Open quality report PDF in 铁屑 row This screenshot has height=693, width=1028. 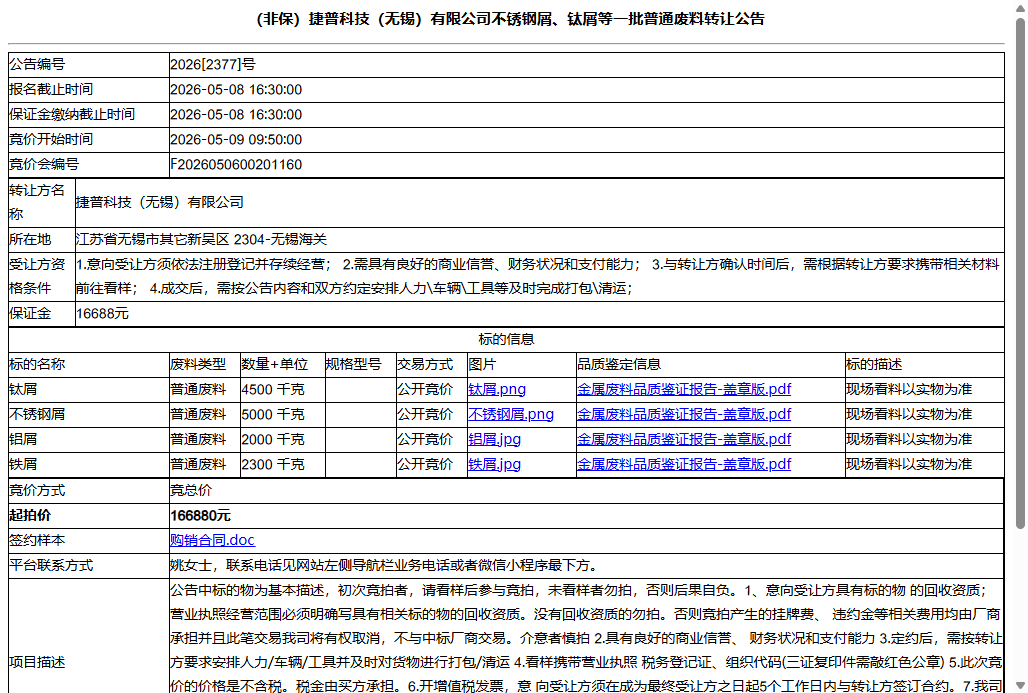[x=684, y=464]
